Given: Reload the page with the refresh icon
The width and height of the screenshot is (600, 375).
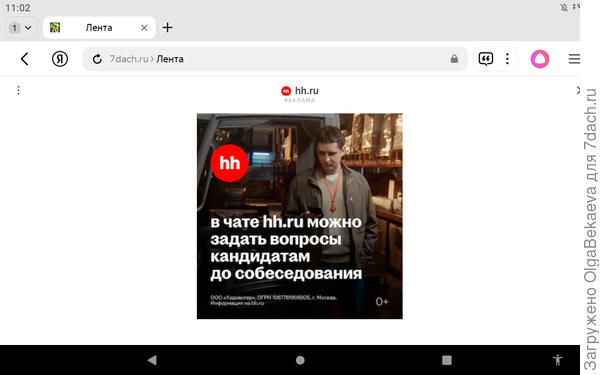Looking at the screenshot, I should pyautogui.click(x=97, y=59).
